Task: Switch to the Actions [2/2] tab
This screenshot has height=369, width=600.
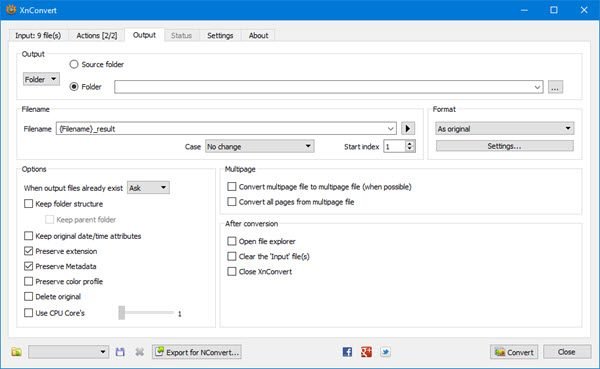Action: (97, 36)
